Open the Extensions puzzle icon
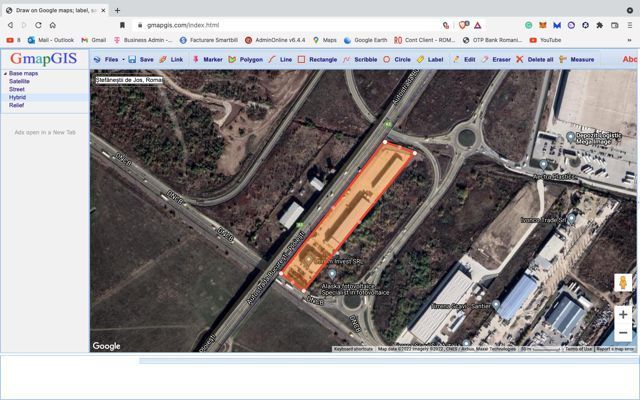 pos(600,25)
